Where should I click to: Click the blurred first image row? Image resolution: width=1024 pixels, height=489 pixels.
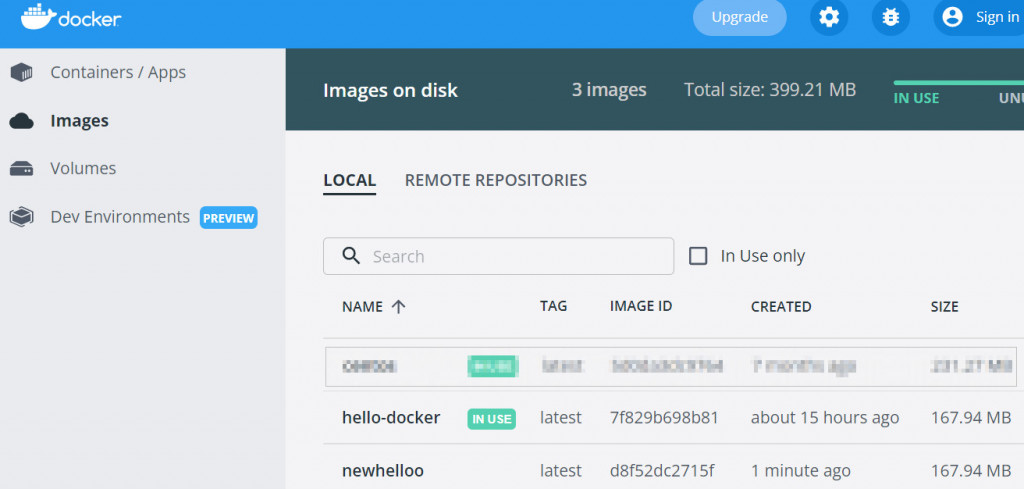(670, 367)
